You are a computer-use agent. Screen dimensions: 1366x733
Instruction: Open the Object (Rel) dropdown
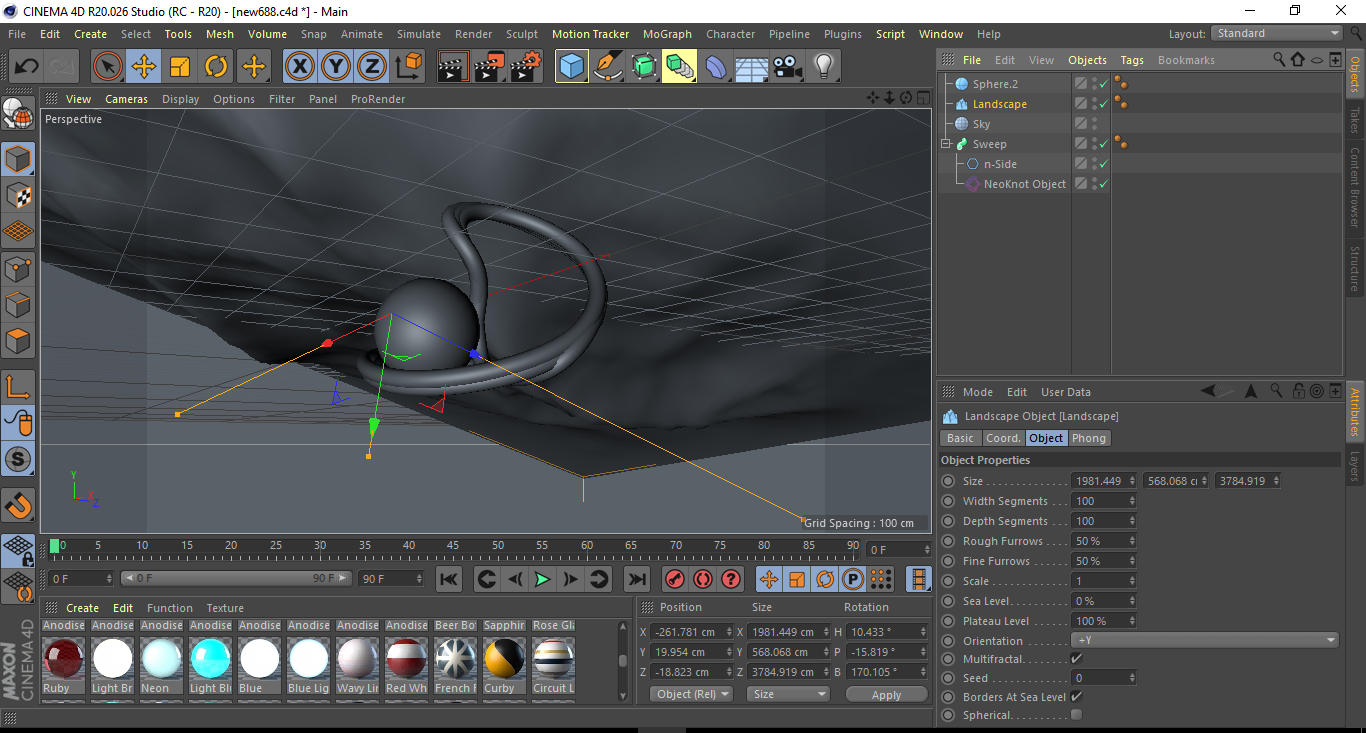[691, 694]
